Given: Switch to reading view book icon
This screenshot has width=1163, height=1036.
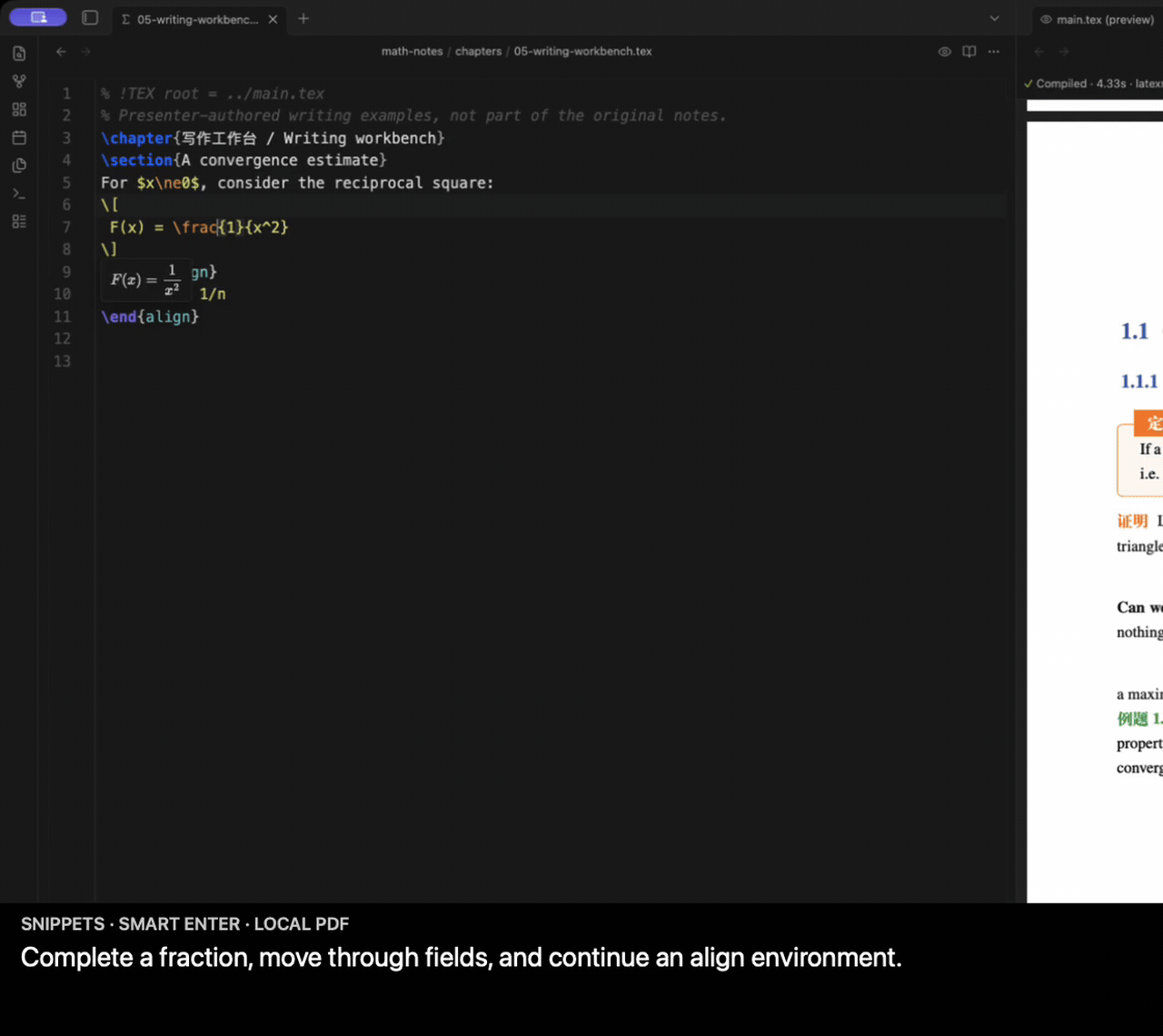Looking at the screenshot, I should coord(969,52).
